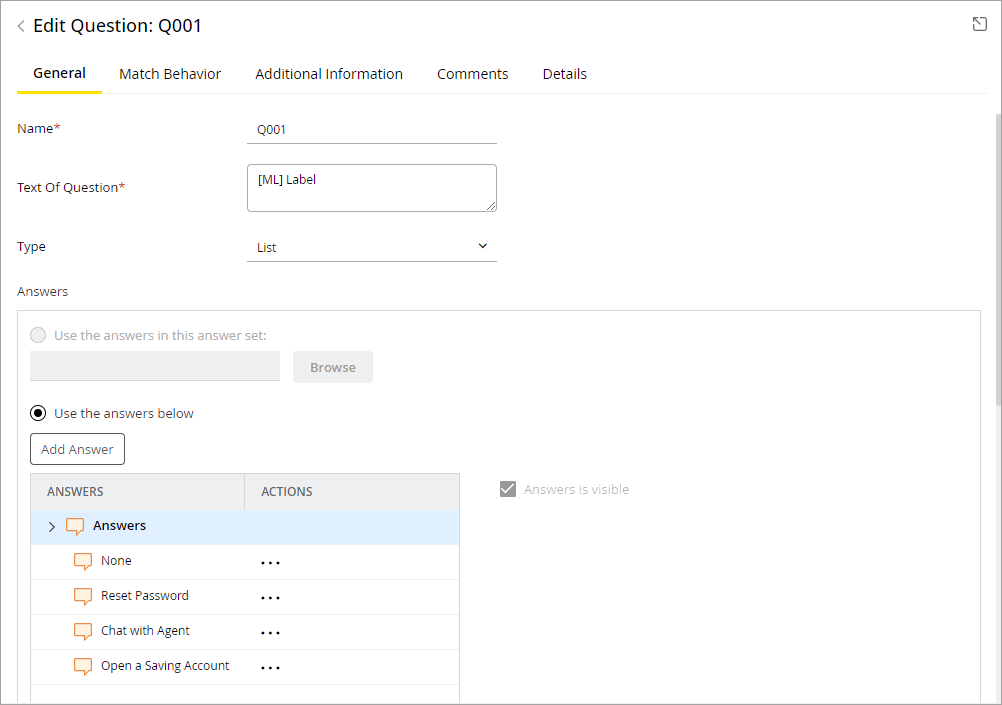The image size is (1002, 705).
Task: Open the Additional Information tab
Action: coord(329,74)
